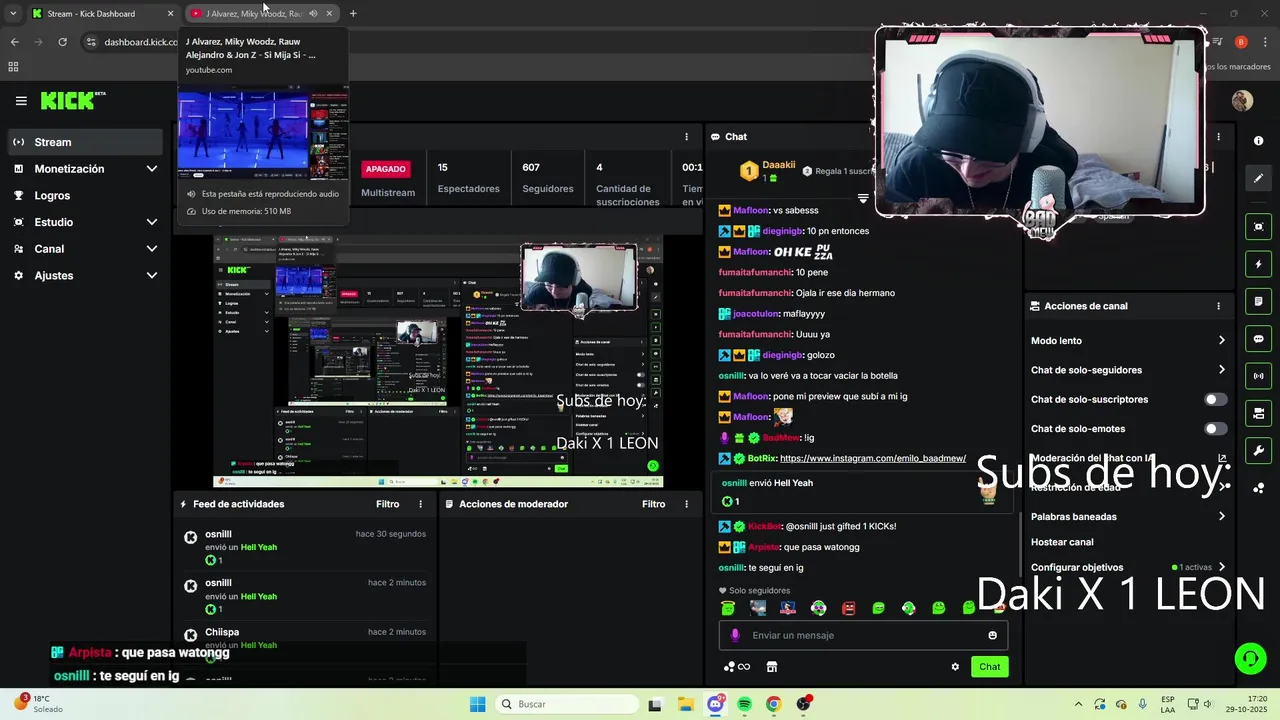The width and height of the screenshot is (1280, 720).
Task: Expand the Monetización sidebar section
Action: (x=83, y=169)
